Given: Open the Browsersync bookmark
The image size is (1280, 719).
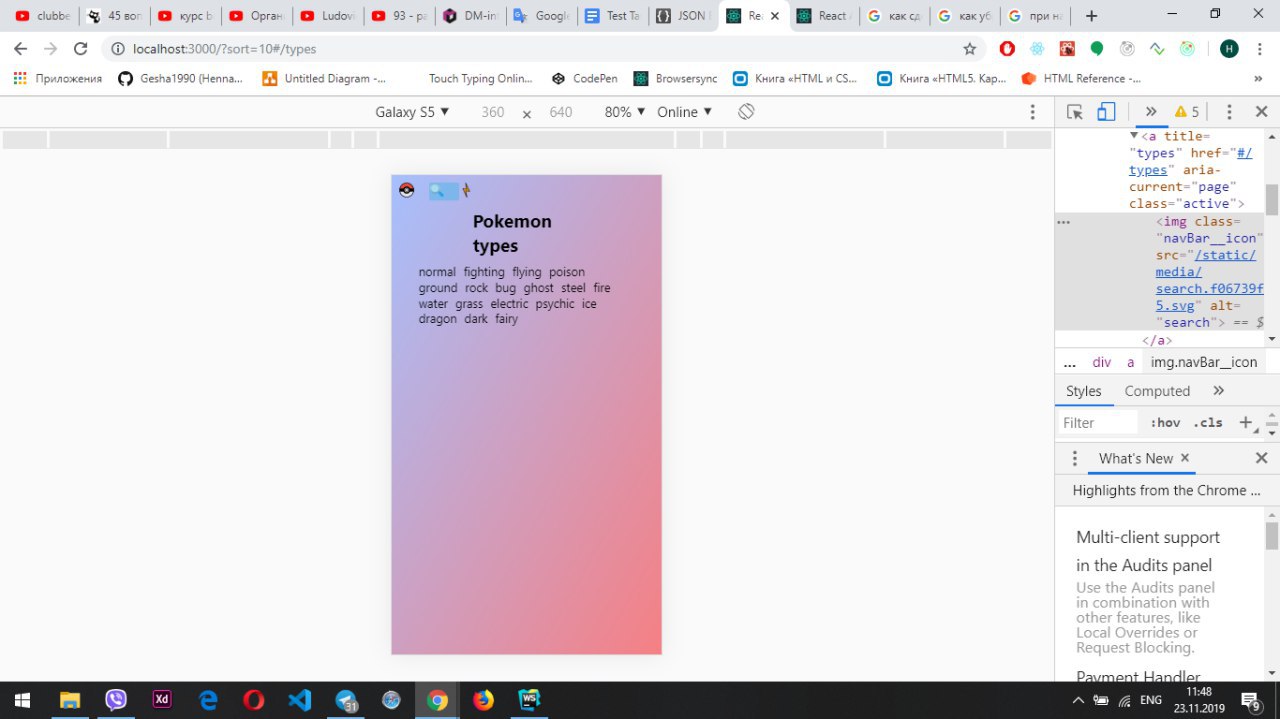Looking at the screenshot, I should point(676,78).
